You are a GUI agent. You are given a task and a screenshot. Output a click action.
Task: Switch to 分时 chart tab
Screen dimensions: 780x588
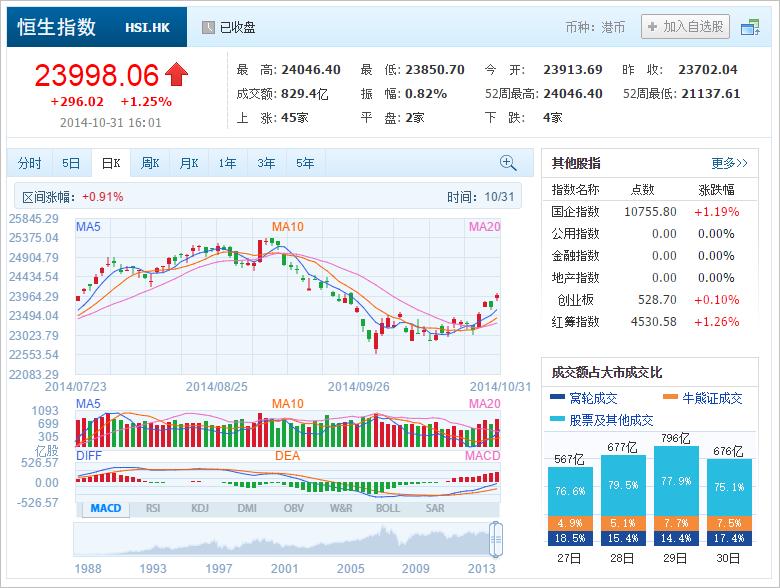pos(29,163)
